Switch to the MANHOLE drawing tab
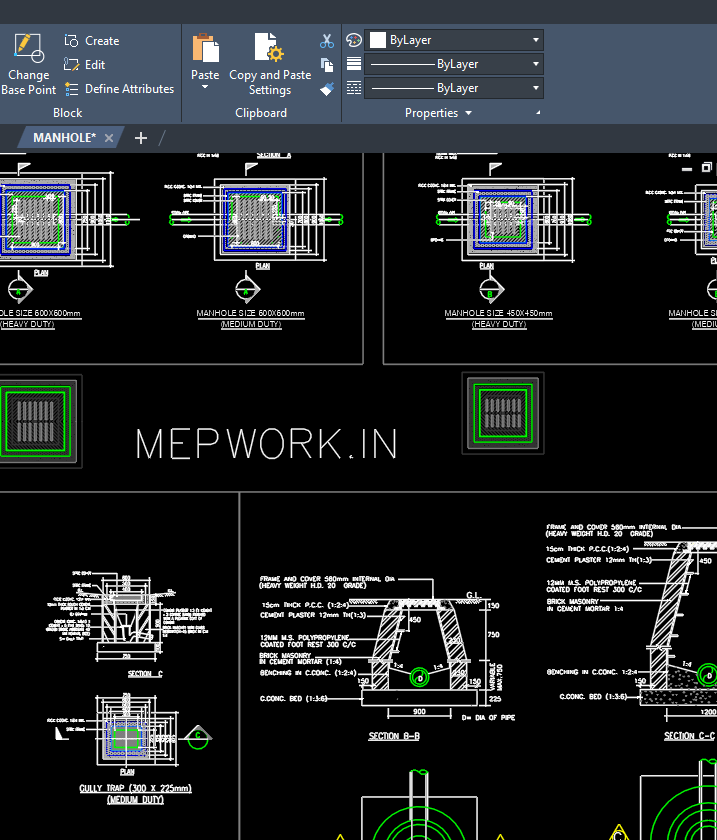 click(64, 138)
